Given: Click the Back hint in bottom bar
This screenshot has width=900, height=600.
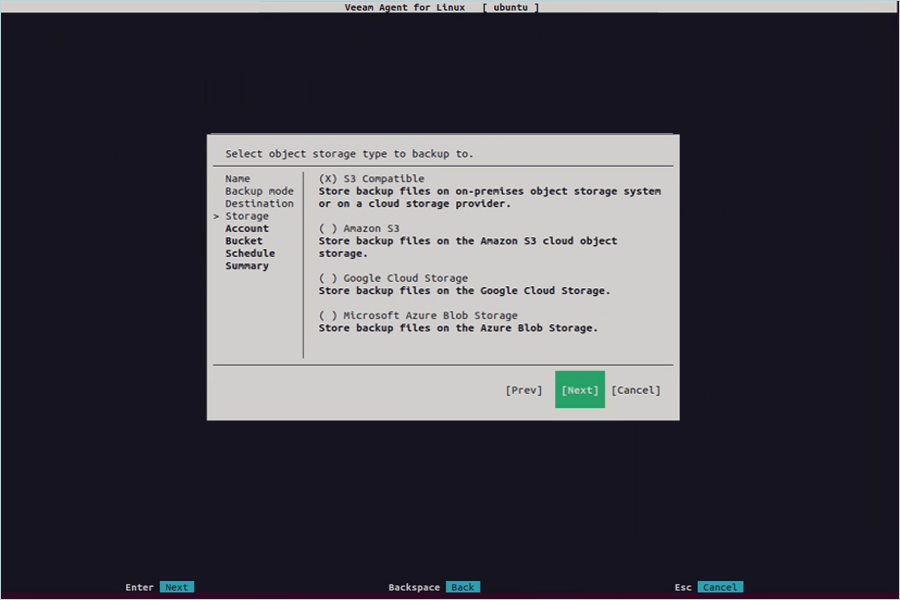Looking at the screenshot, I should [x=463, y=587].
